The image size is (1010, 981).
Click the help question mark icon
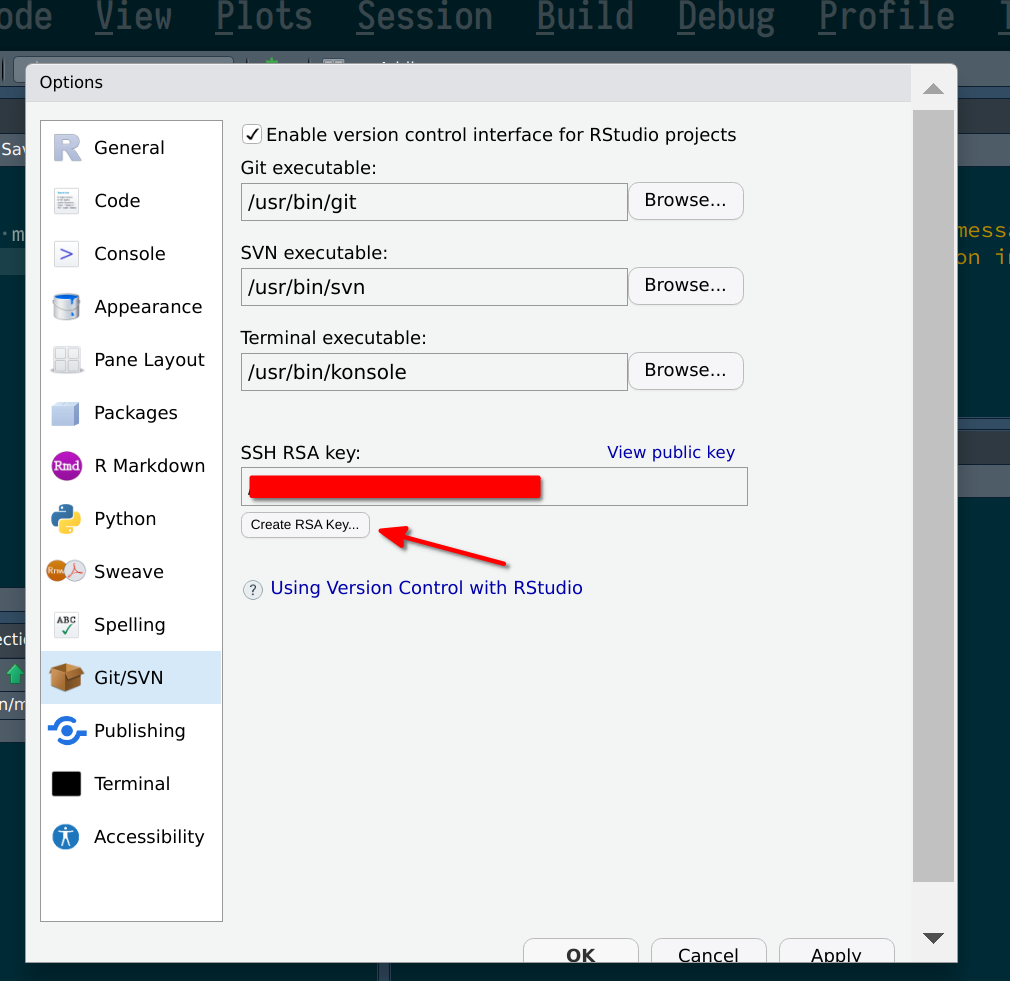[x=252, y=589]
